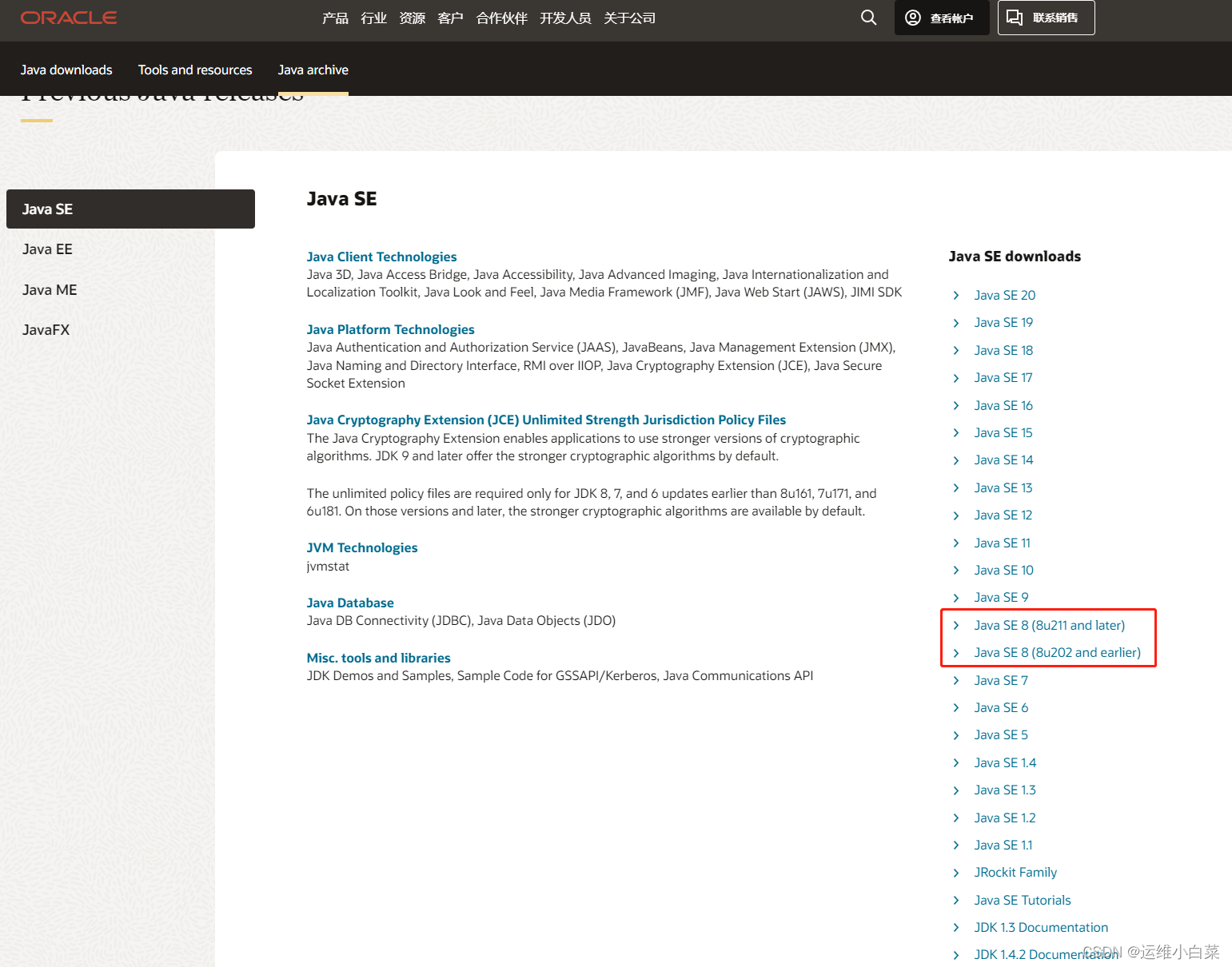Open the JDK 1.3 Documentation link
The height and width of the screenshot is (967, 1232).
(1041, 927)
